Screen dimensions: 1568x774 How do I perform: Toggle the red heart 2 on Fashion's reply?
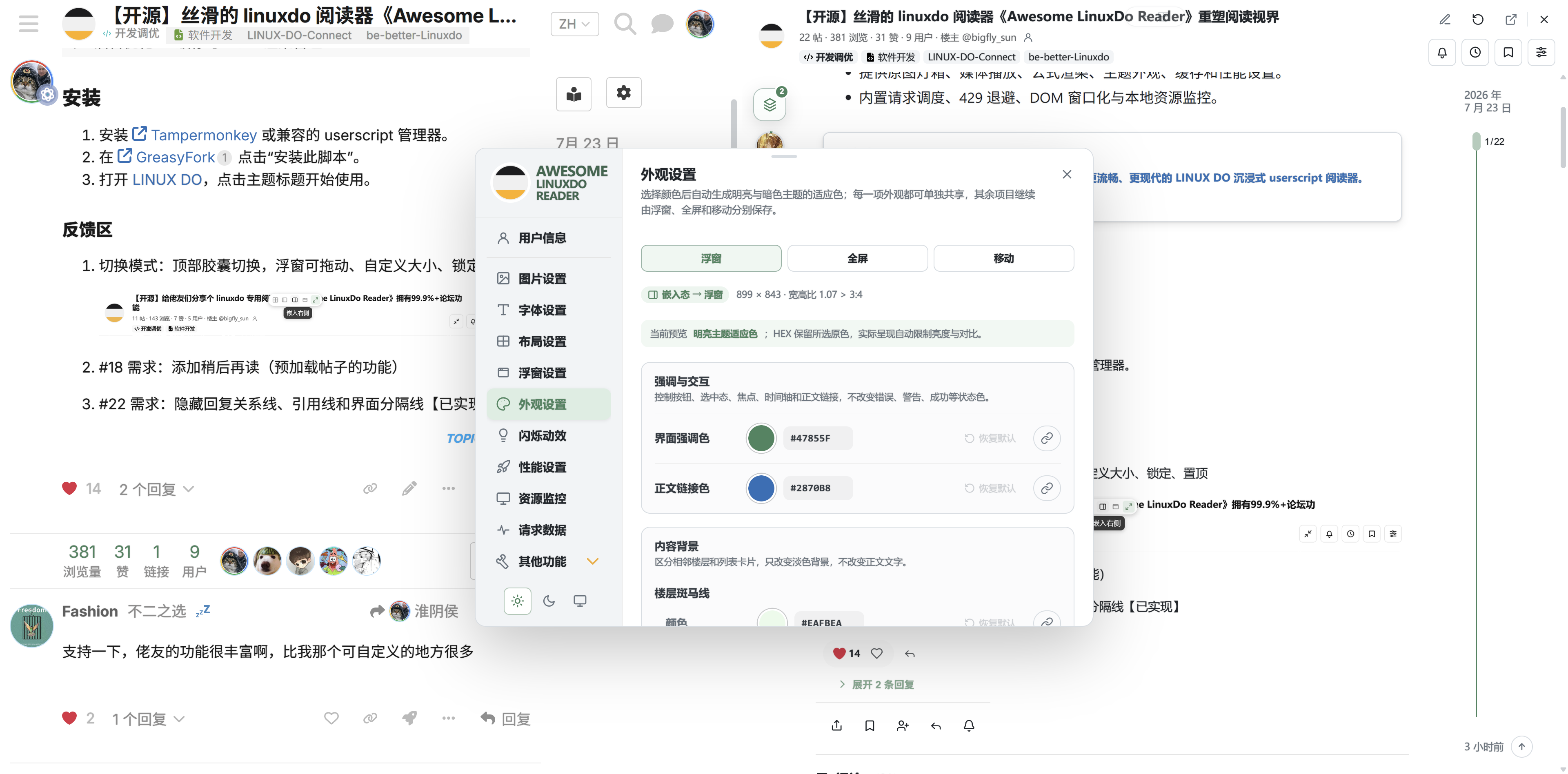[69, 719]
